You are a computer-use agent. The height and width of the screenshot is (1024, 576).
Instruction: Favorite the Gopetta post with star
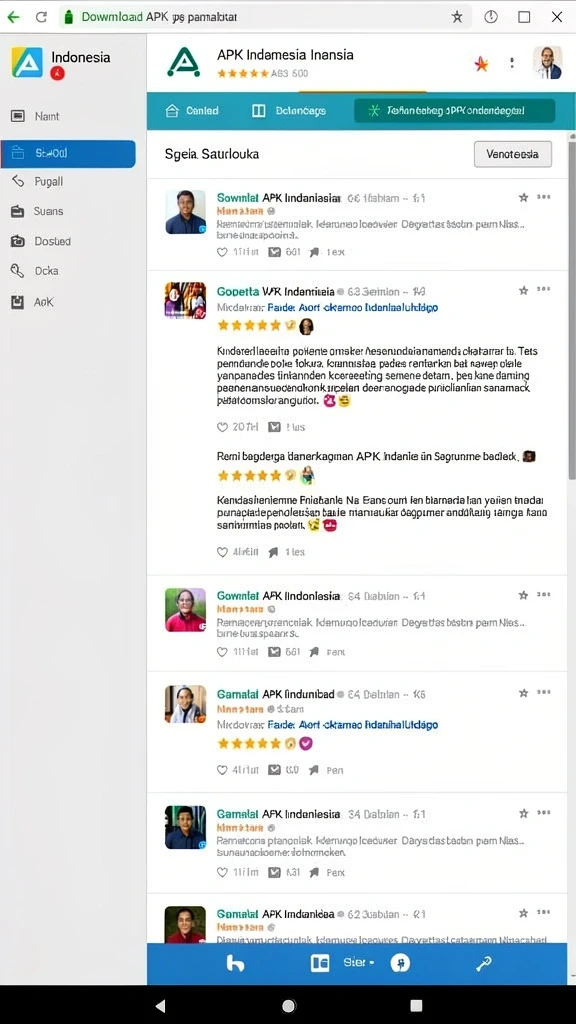tap(523, 290)
